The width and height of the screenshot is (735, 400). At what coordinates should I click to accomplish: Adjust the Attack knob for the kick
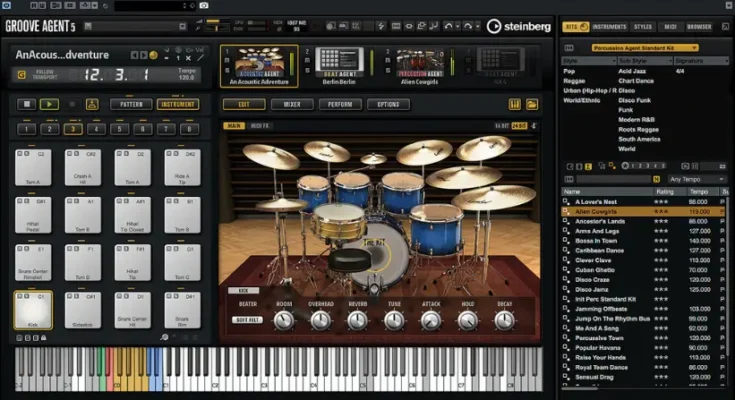[431, 320]
